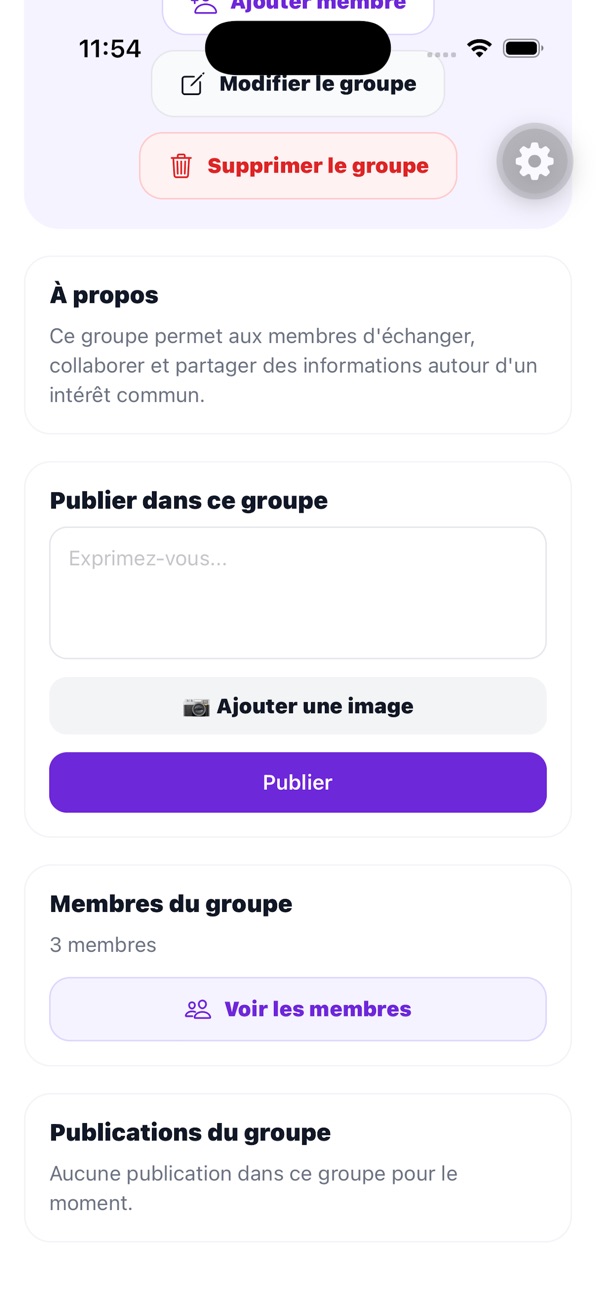Image resolution: width=596 pixels, height=1290 pixels.
Task: Tap the 11:54 clock in status bar
Action: tap(110, 48)
